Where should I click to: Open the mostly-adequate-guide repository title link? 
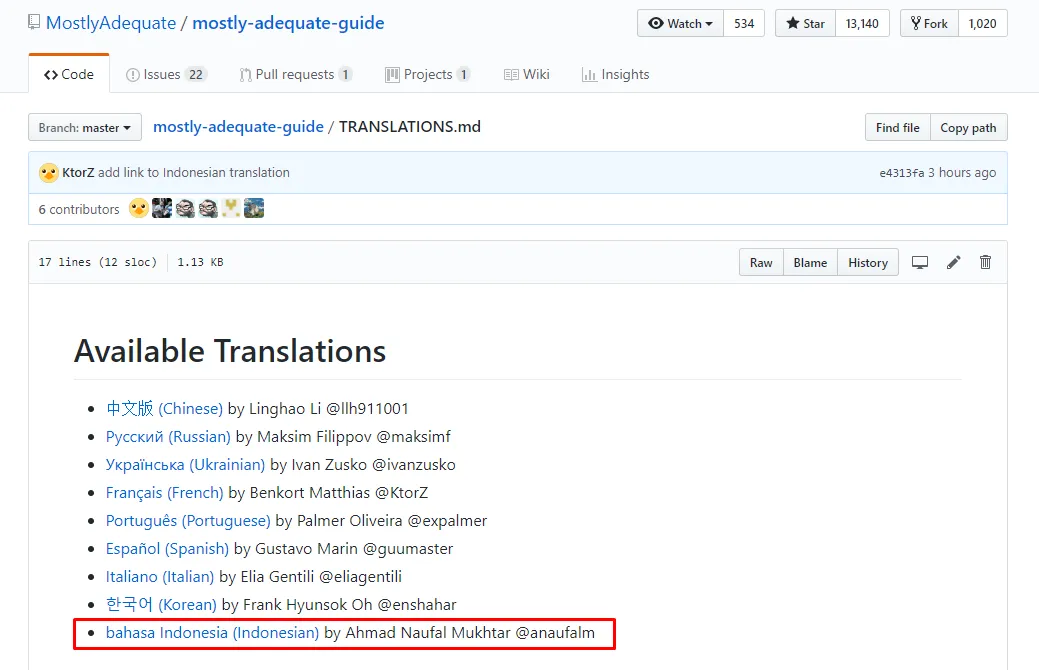[288, 23]
